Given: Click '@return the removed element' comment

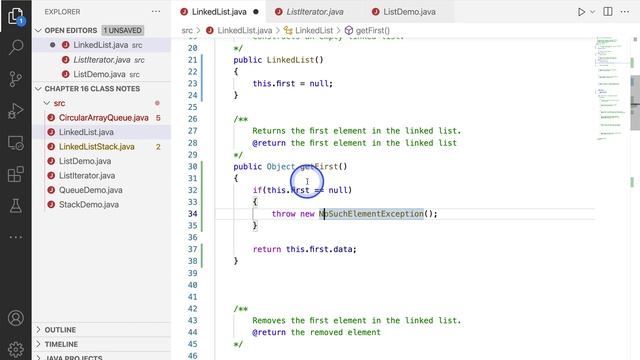Looking at the screenshot, I should (x=316, y=332).
